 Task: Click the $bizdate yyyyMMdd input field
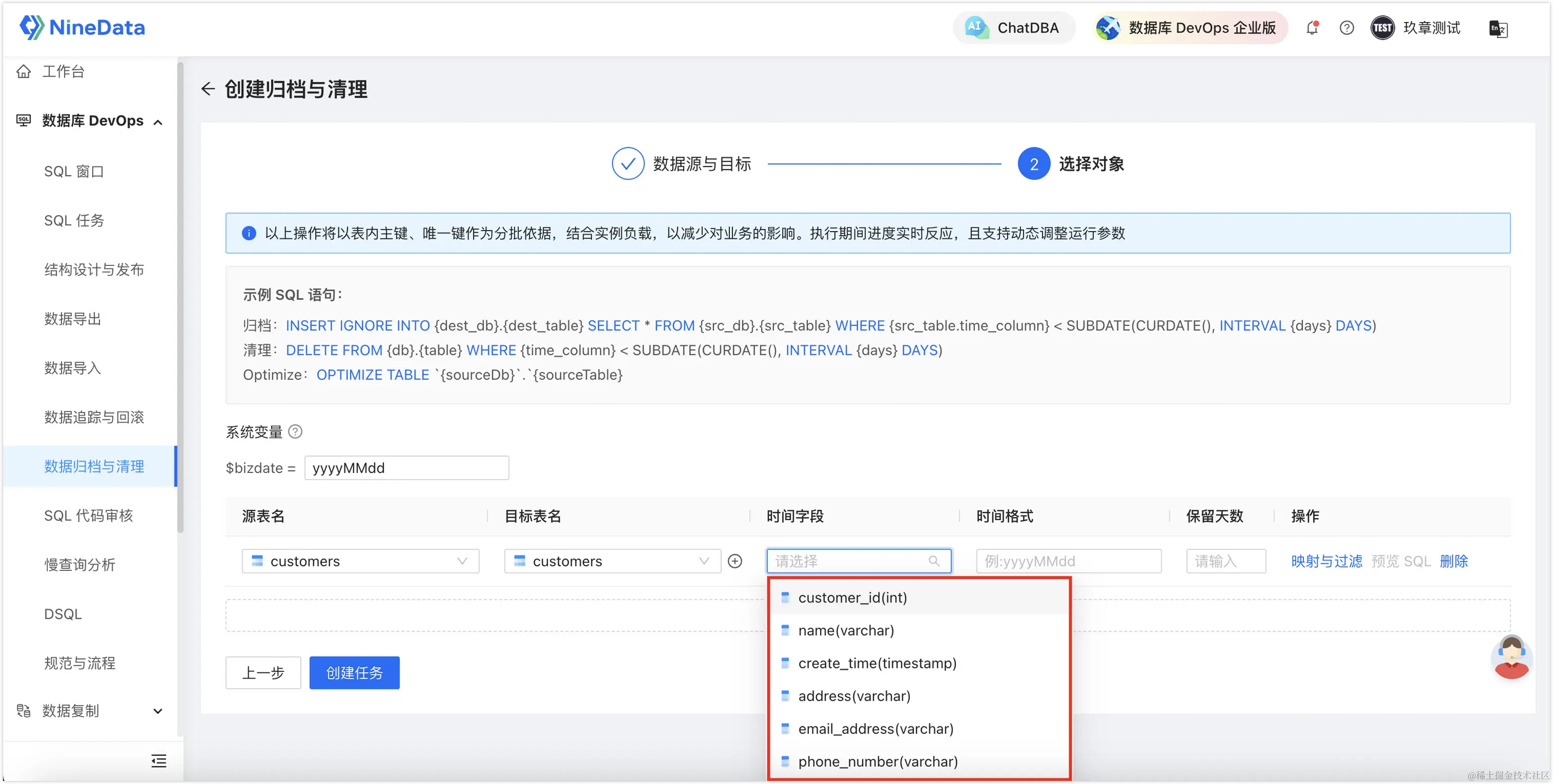click(x=406, y=468)
